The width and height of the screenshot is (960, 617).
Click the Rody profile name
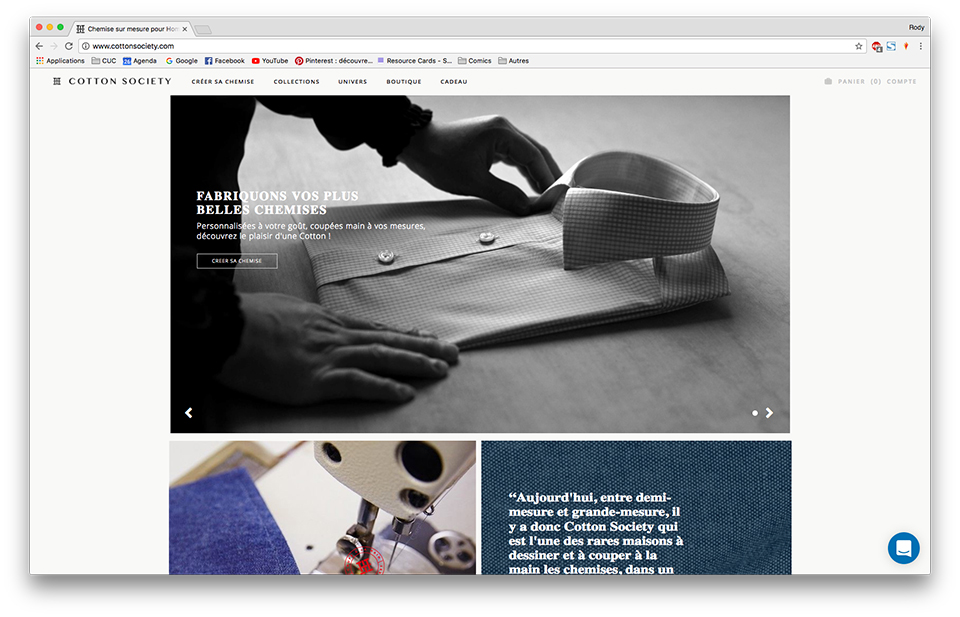916,28
